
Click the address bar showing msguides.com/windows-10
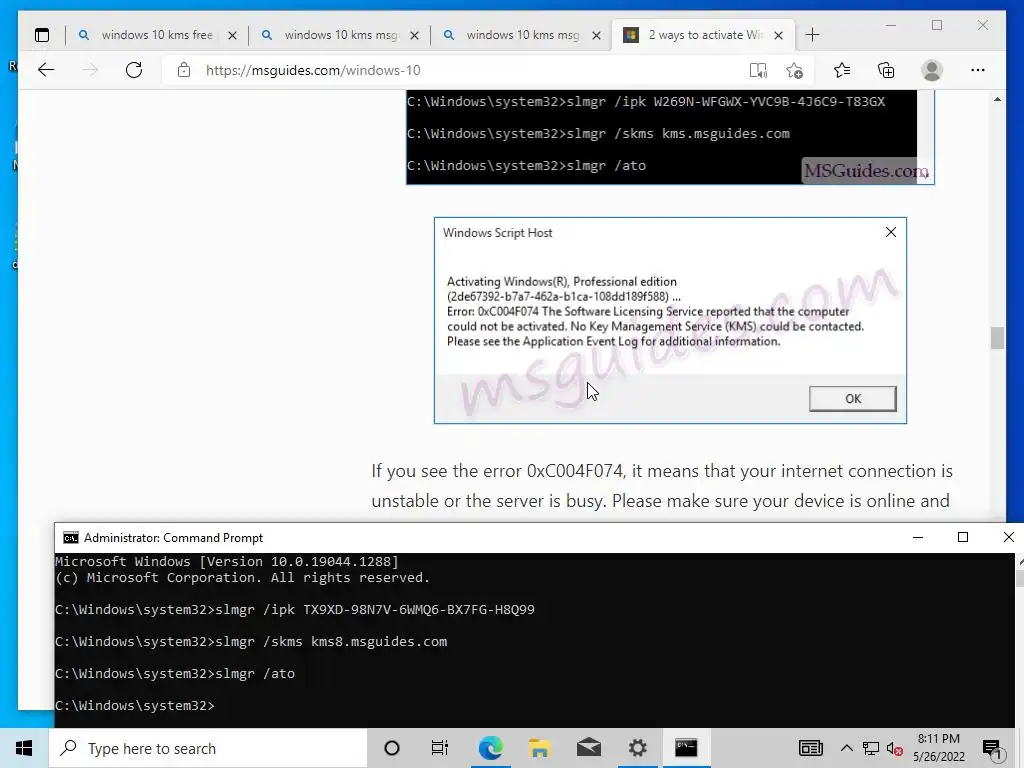click(457, 70)
